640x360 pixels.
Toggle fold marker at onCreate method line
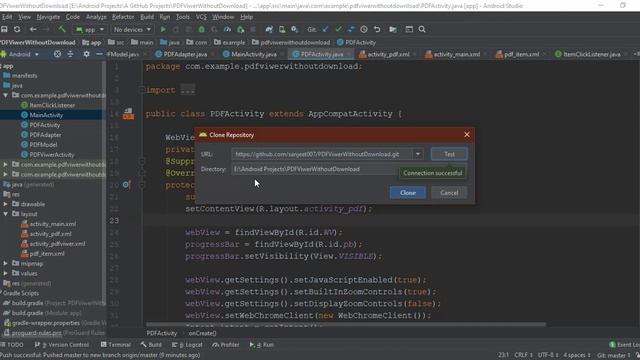coord(142,185)
